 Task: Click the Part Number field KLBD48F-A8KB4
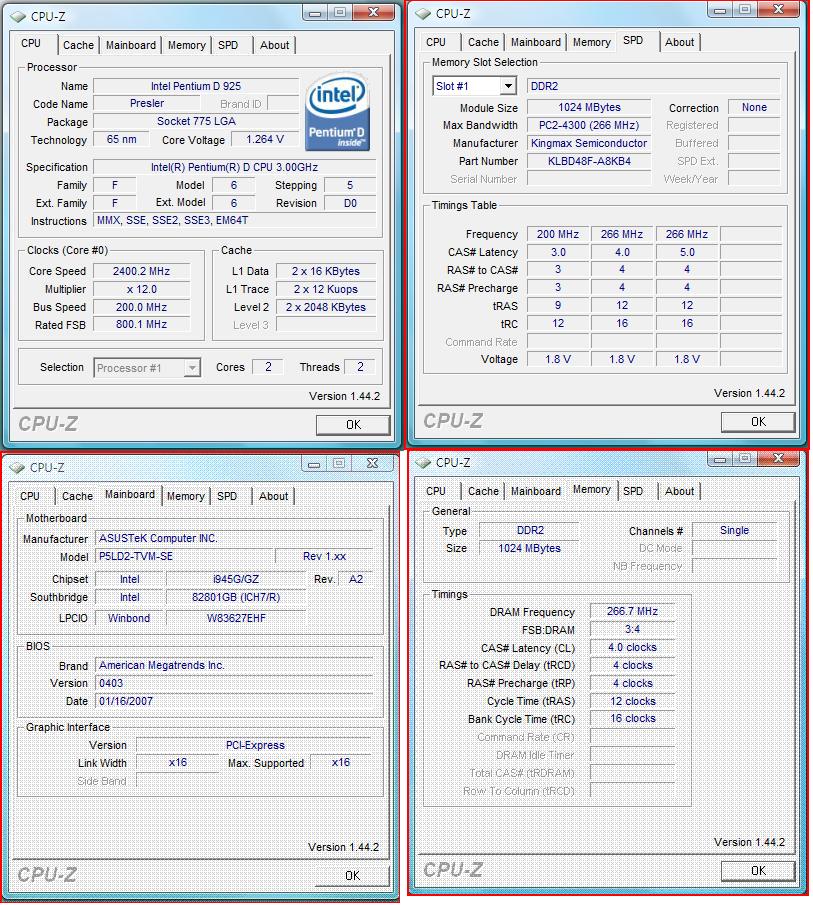[588, 161]
